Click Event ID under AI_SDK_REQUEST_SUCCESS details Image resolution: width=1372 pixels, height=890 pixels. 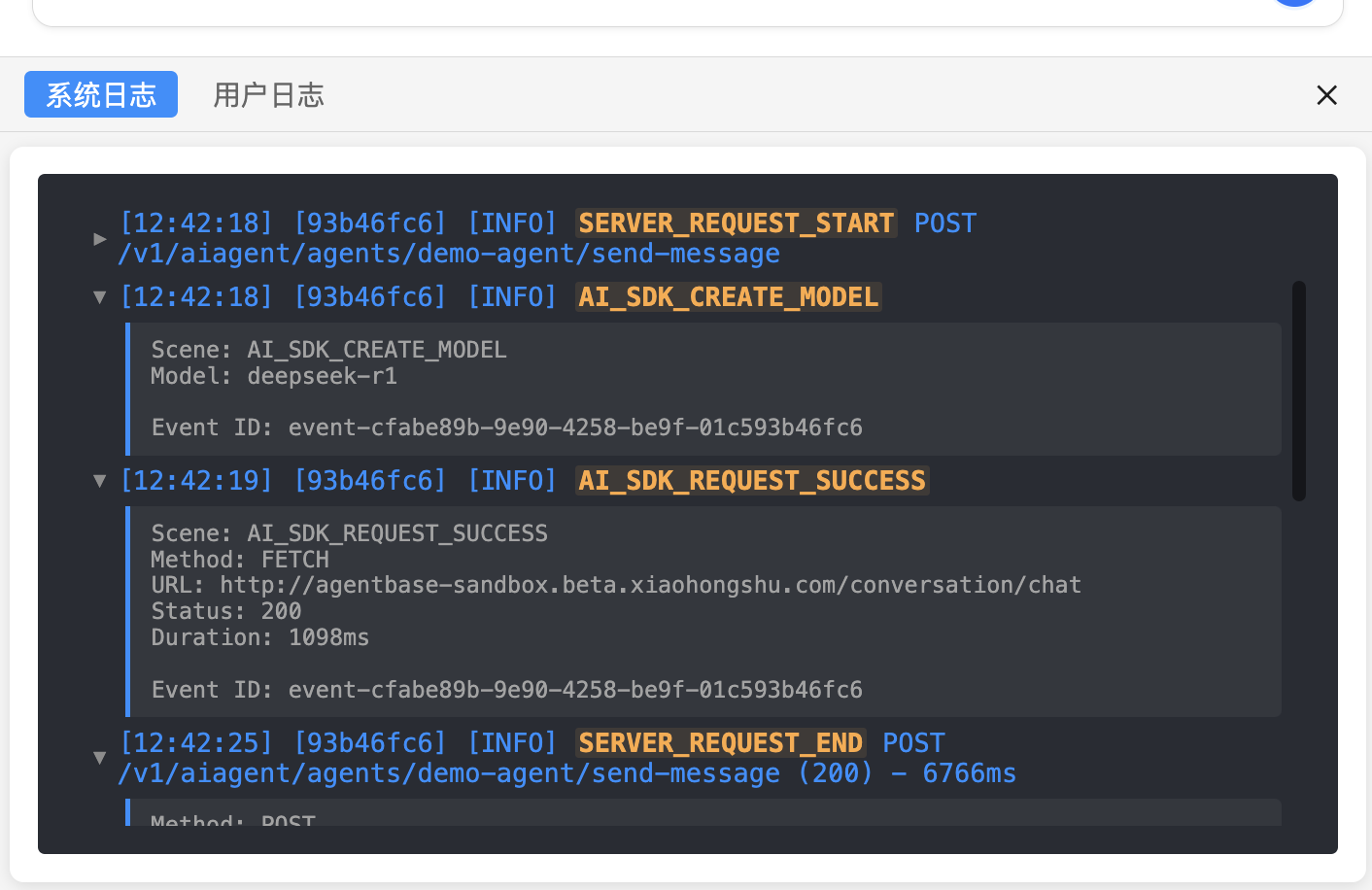pyautogui.click(x=506, y=690)
